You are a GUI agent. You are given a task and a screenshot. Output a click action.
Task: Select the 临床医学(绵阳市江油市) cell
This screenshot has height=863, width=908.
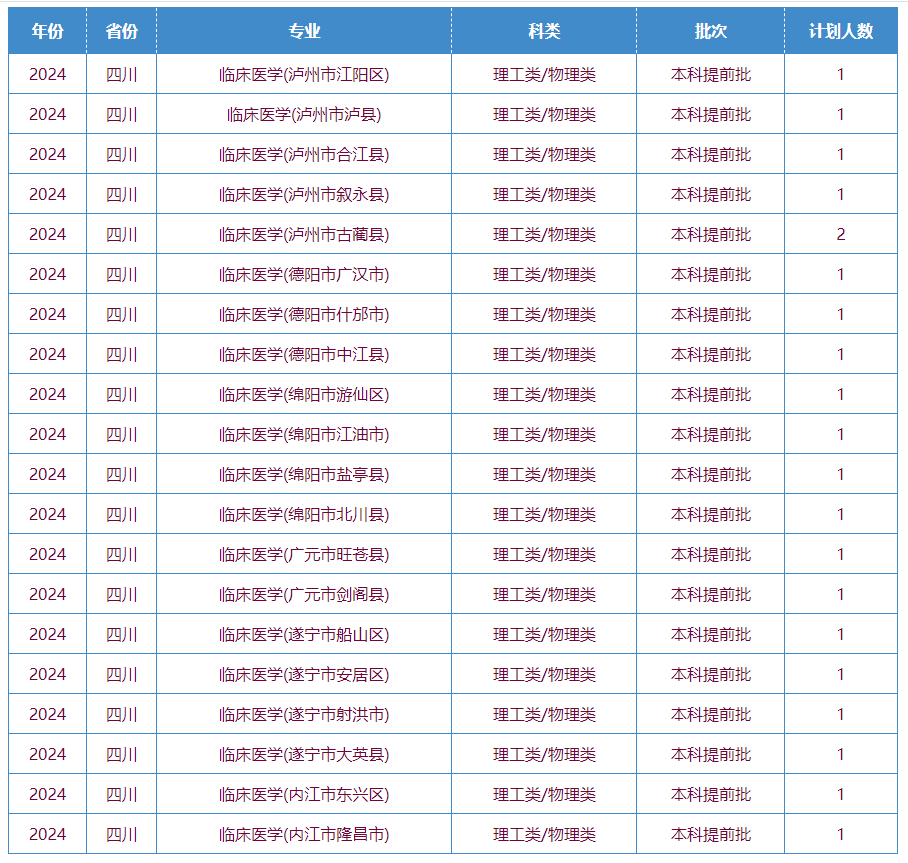tap(304, 434)
